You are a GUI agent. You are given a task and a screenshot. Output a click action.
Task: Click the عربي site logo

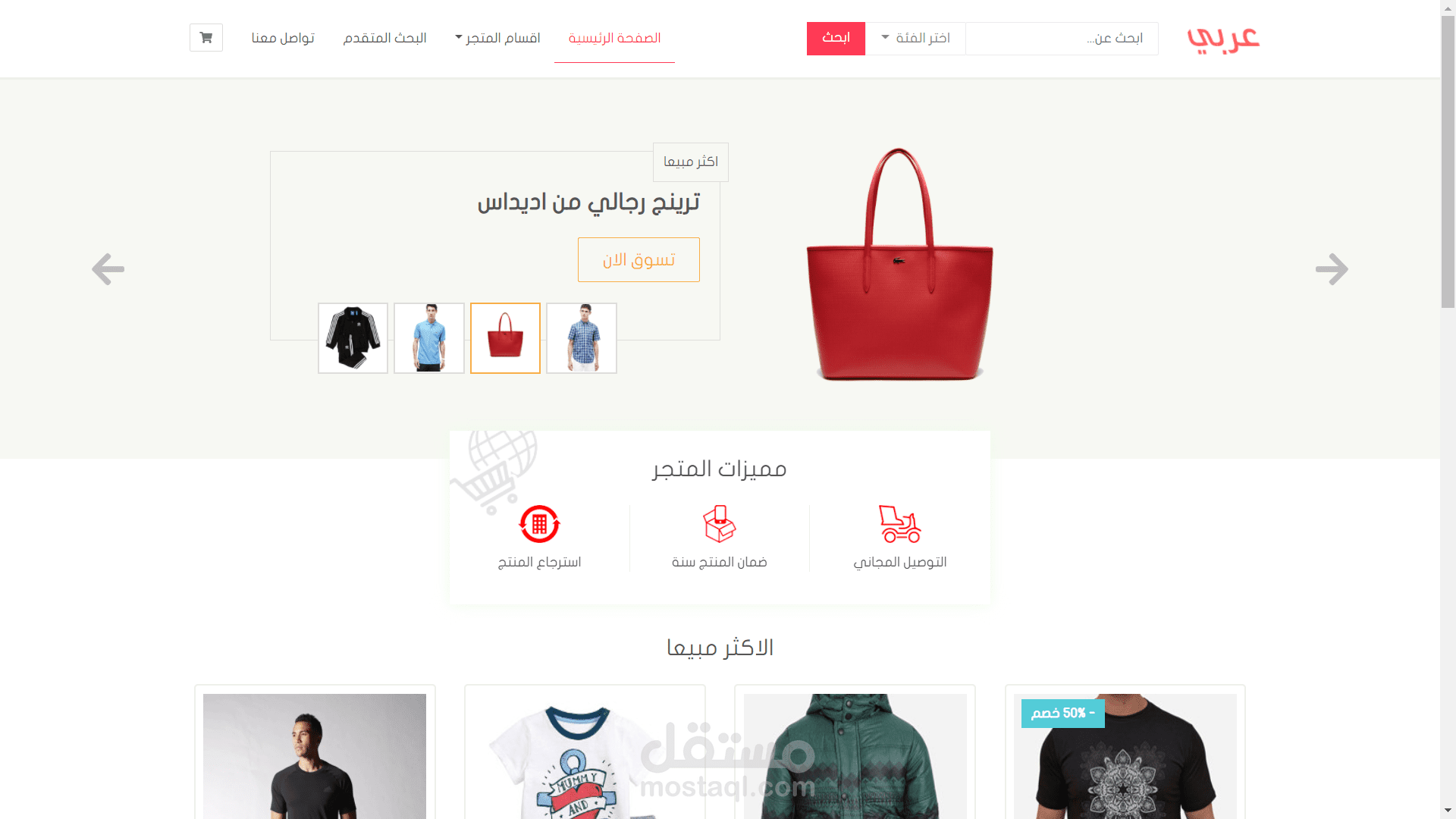pyautogui.click(x=1223, y=39)
